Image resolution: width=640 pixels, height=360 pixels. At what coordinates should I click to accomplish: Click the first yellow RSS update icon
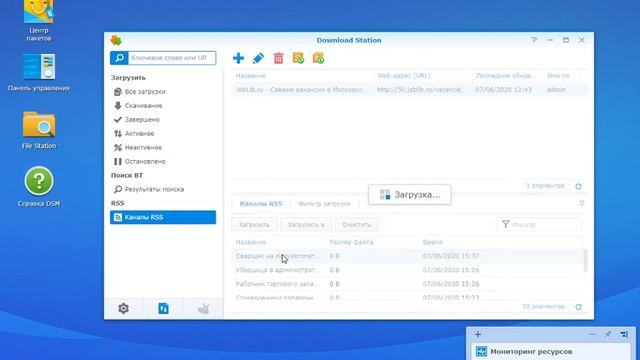tap(298, 58)
